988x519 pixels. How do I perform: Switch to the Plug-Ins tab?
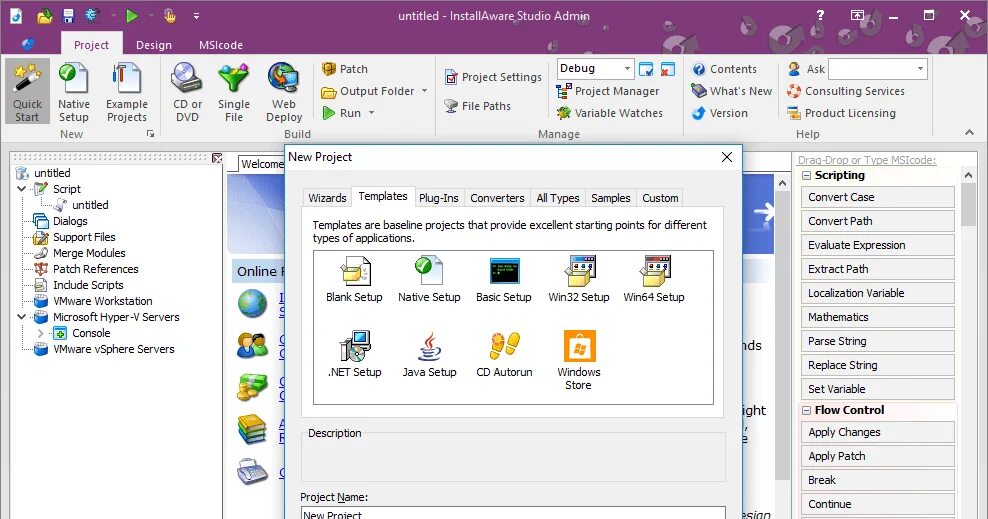[439, 198]
